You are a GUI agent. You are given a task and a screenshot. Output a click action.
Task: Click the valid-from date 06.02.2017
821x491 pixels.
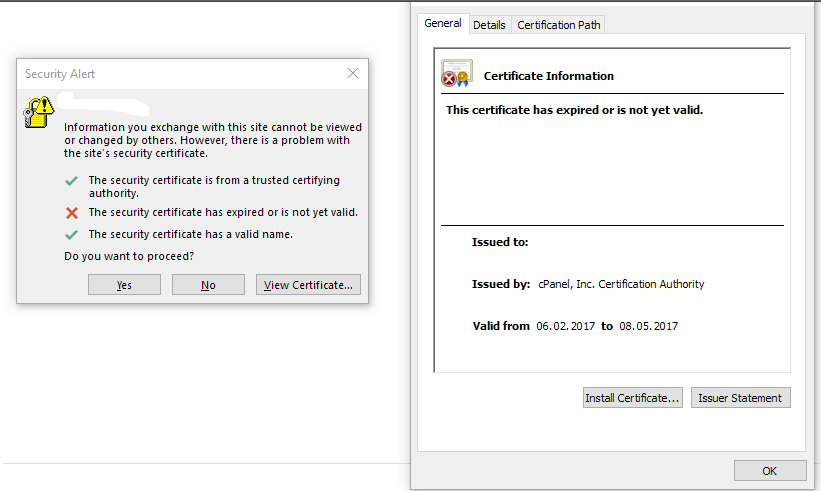pyautogui.click(x=565, y=326)
